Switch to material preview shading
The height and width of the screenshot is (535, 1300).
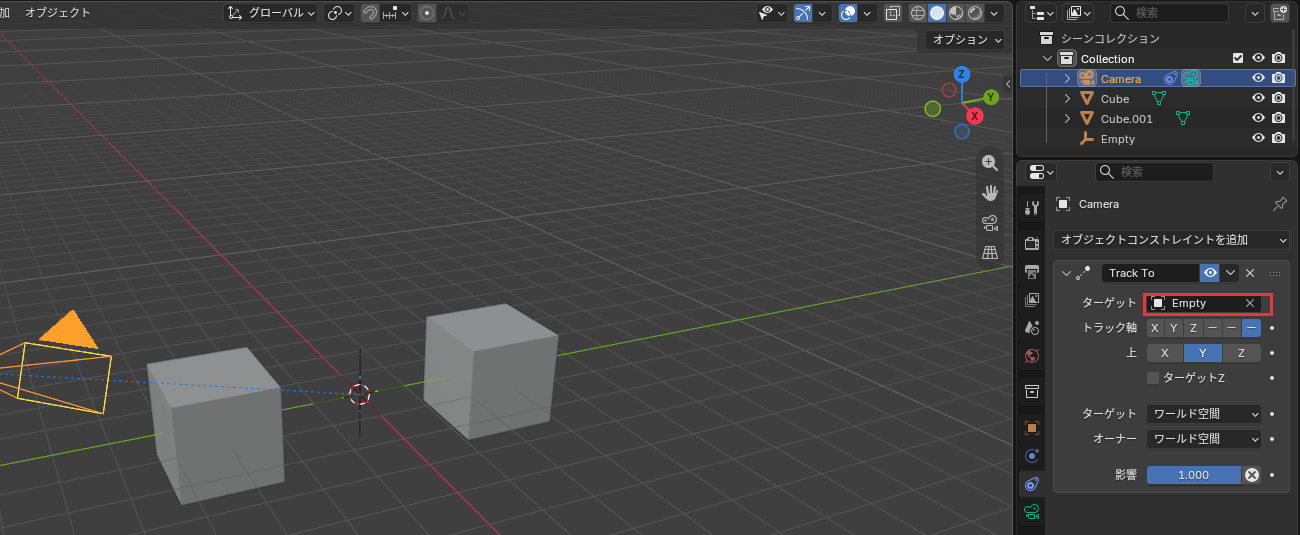(956, 13)
